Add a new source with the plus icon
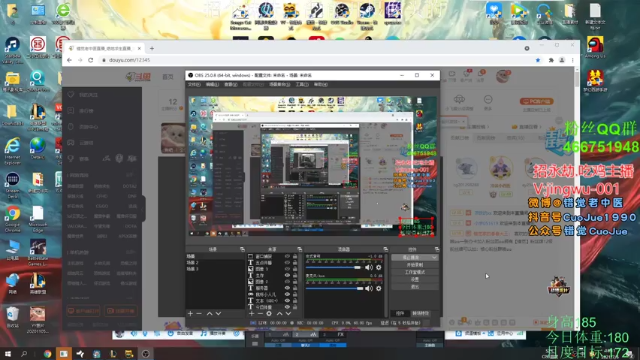 pyautogui.click(x=251, y=313)
